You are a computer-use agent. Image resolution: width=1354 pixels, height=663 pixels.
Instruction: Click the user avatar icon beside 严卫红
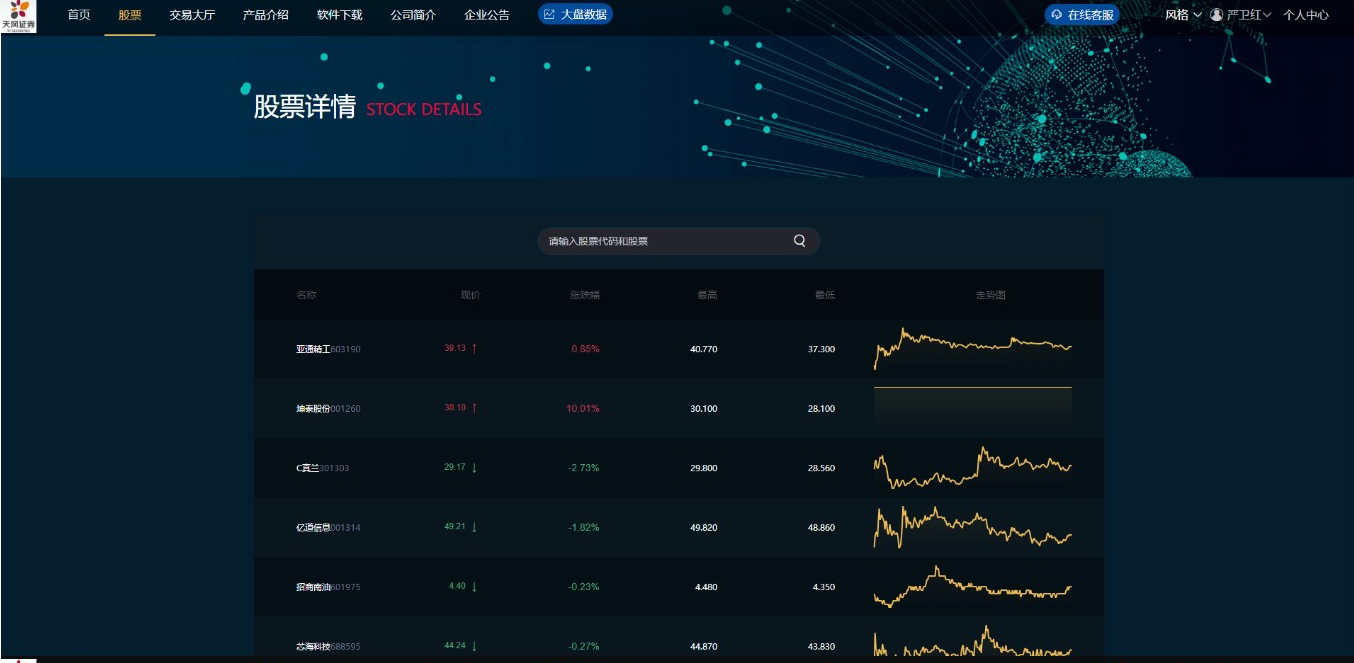pos(1217,15)
